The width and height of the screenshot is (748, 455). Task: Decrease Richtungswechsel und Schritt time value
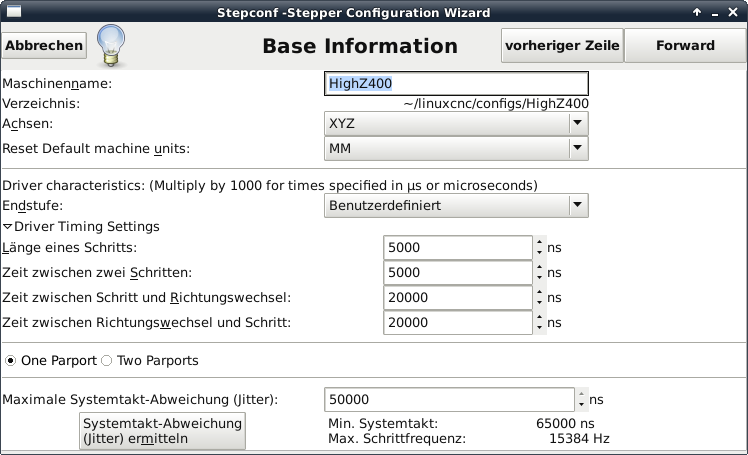(540, 328)
